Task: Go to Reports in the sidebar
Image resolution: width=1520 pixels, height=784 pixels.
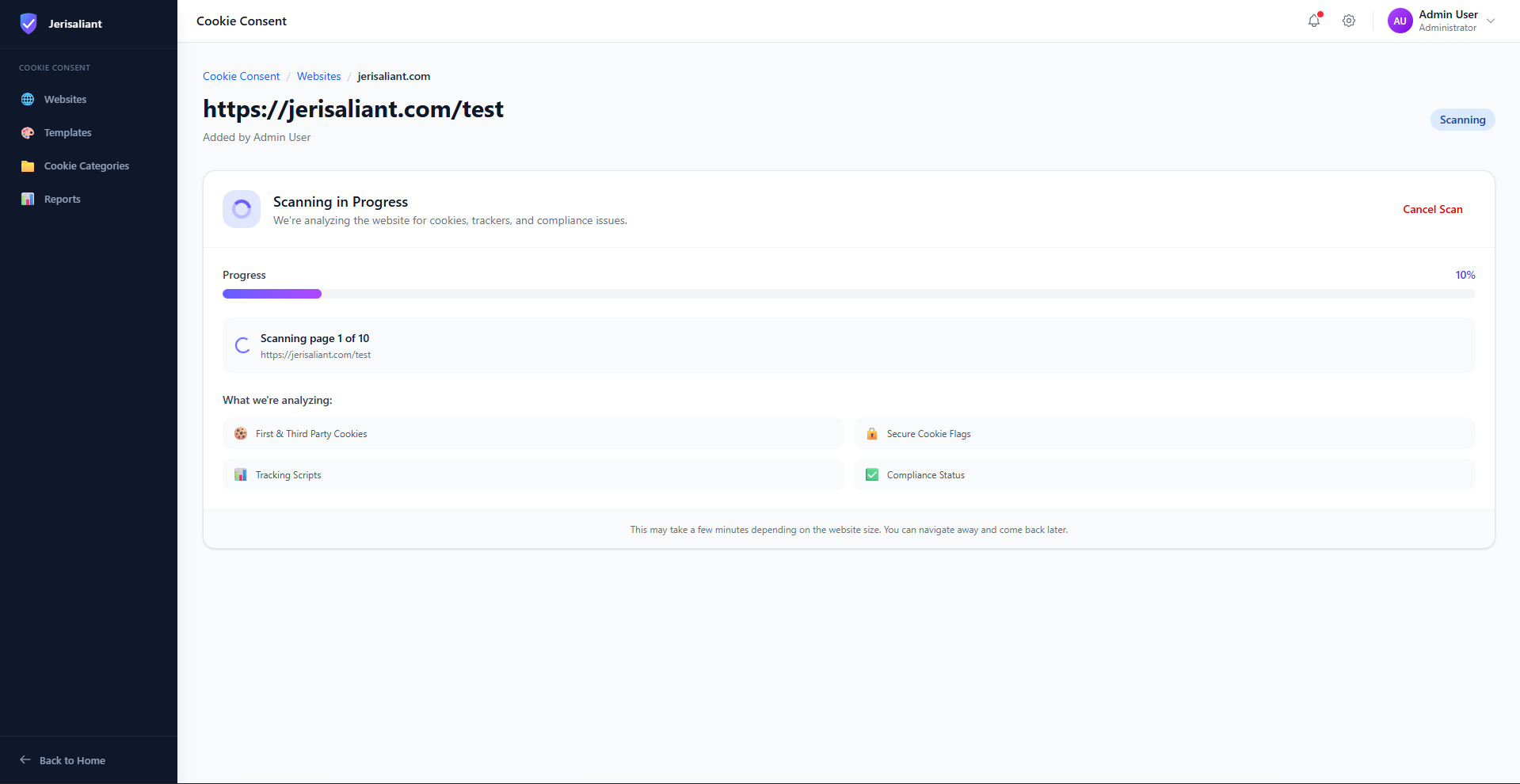Action: (x=62, y=200)
